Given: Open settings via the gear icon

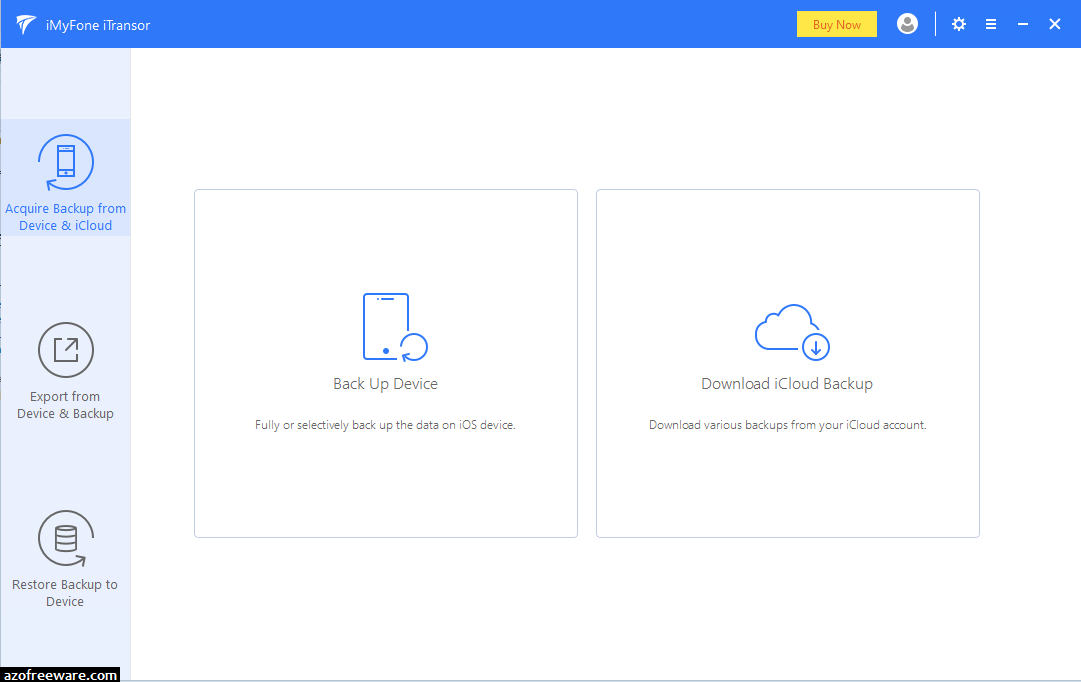Looking at the screenshot, I should [958, 24].
